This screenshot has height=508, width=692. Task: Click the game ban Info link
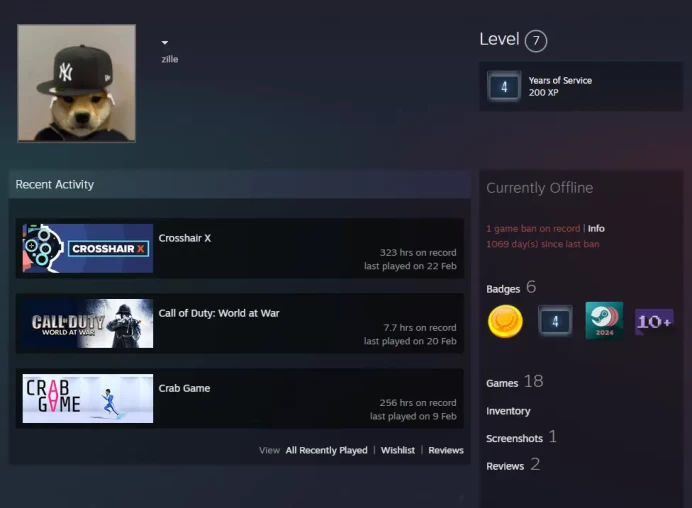coord(596,228)
